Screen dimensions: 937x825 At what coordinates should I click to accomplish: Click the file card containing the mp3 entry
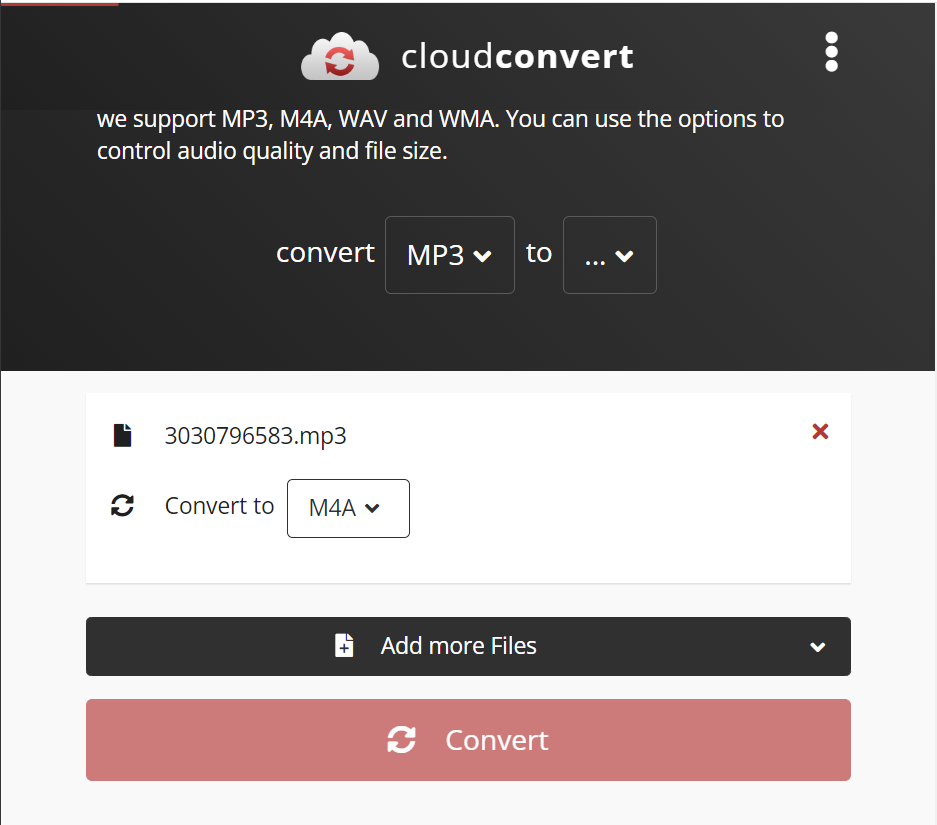coord(468,488)
